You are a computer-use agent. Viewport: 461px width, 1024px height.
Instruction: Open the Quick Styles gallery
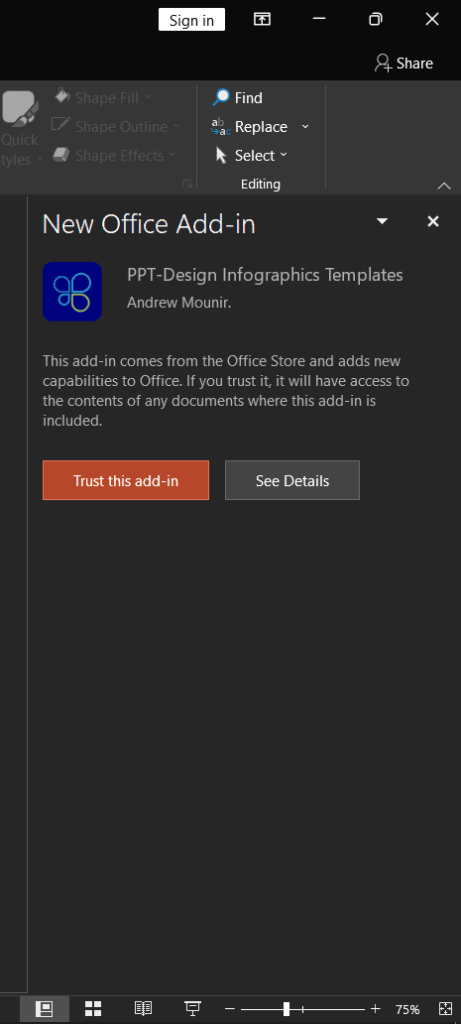pyautogui.click(x=20, y=128)
